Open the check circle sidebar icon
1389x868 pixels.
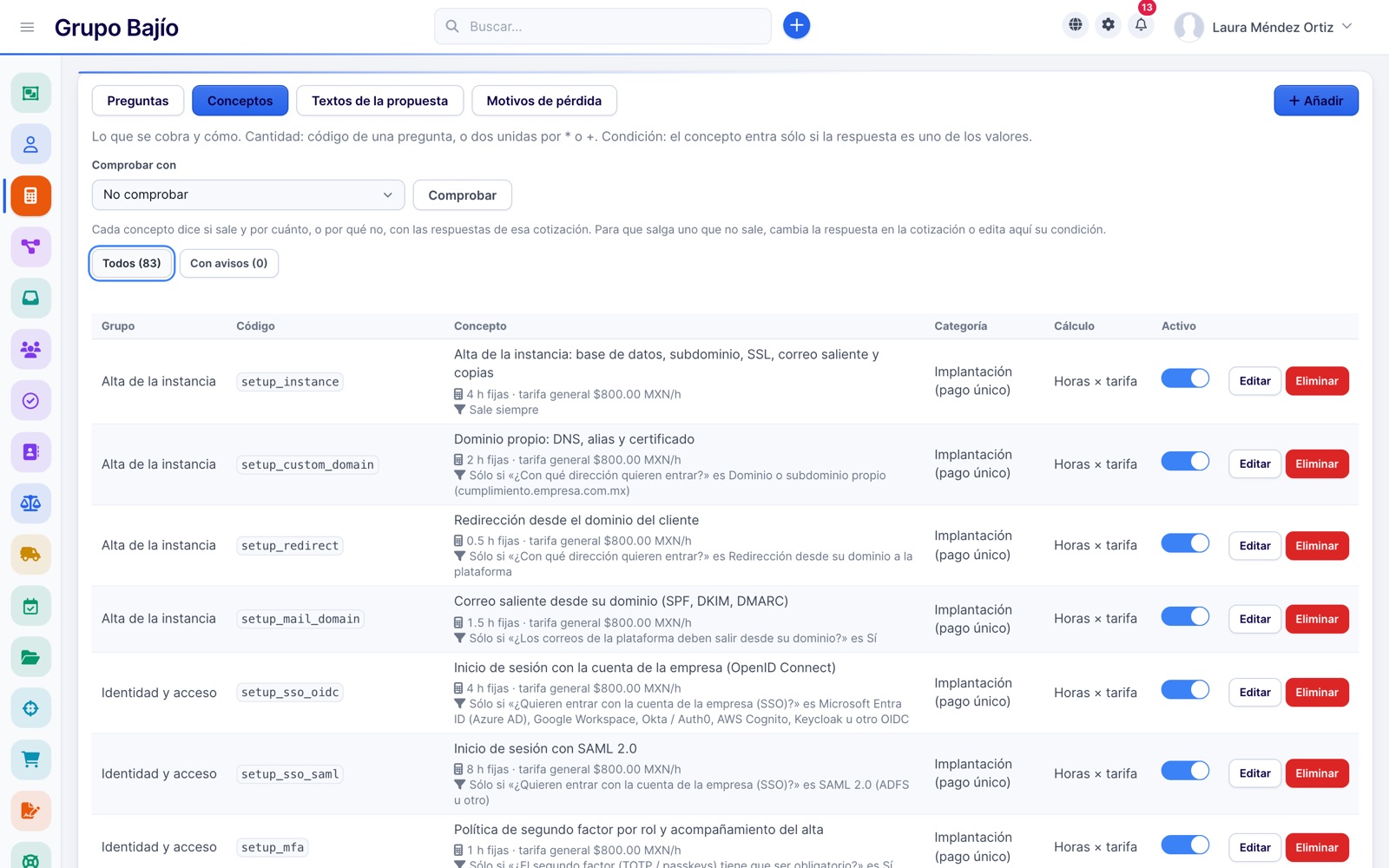click(x=30, y=400)
